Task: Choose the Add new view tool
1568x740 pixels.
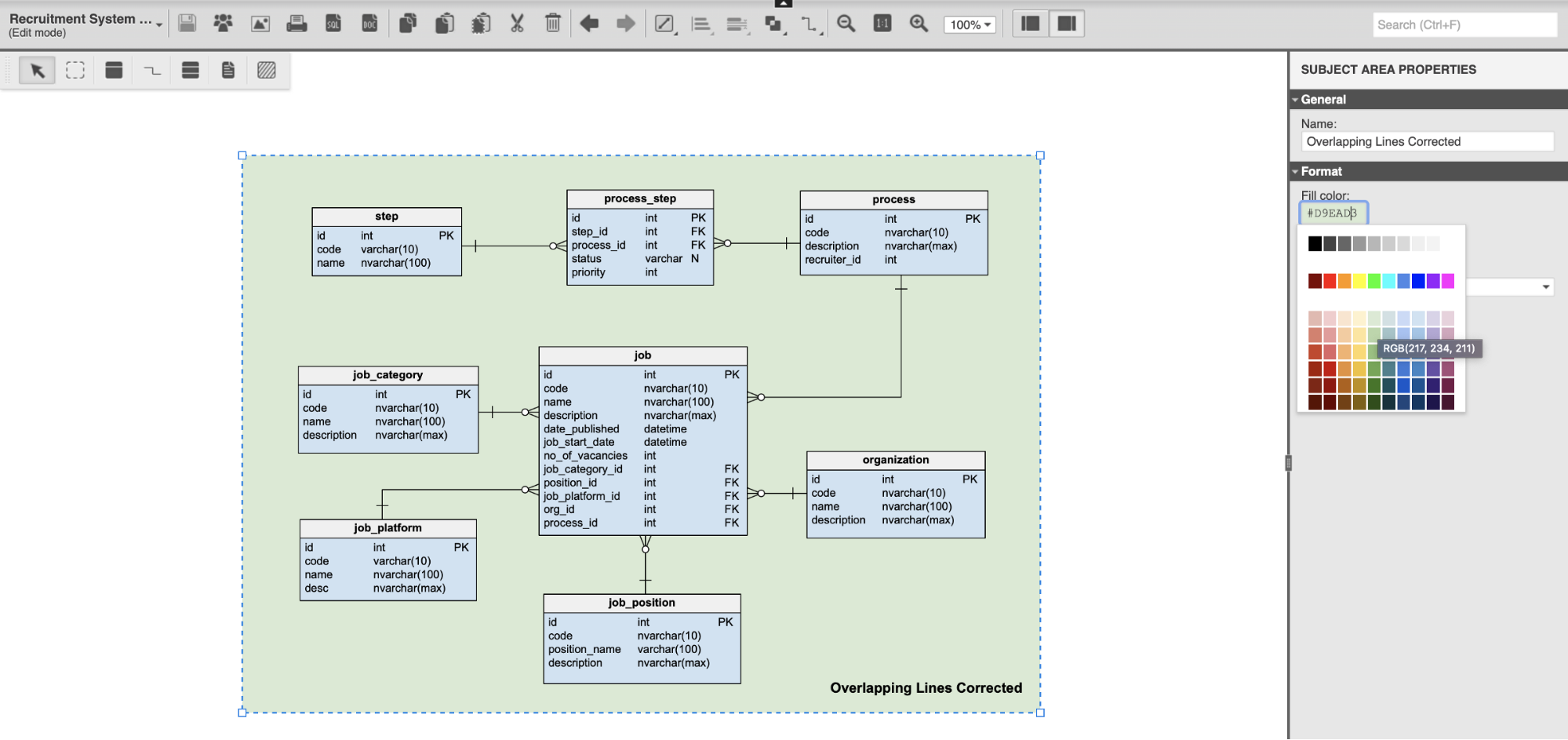Action: pos(190,71)
